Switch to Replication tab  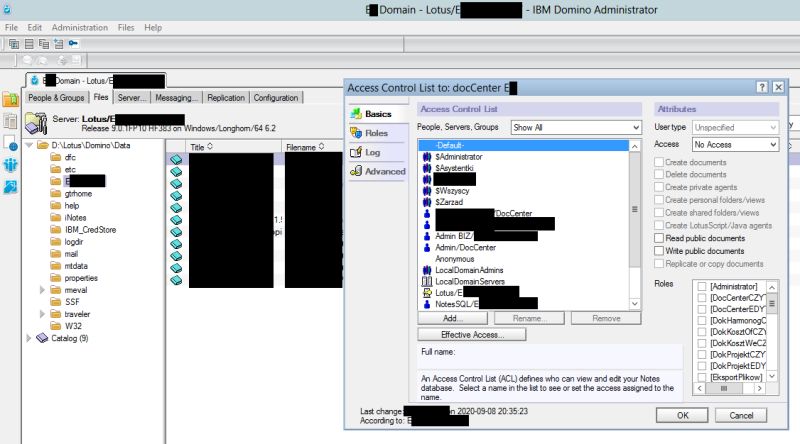pos(226,97)
